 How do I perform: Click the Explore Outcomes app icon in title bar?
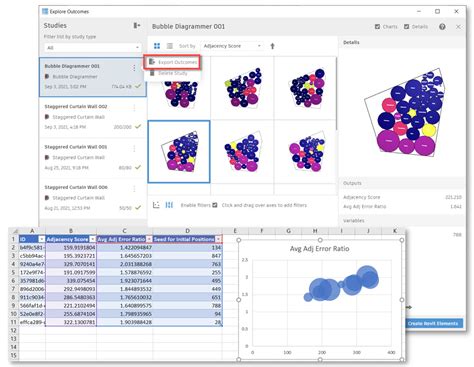(x=45, y=11)
